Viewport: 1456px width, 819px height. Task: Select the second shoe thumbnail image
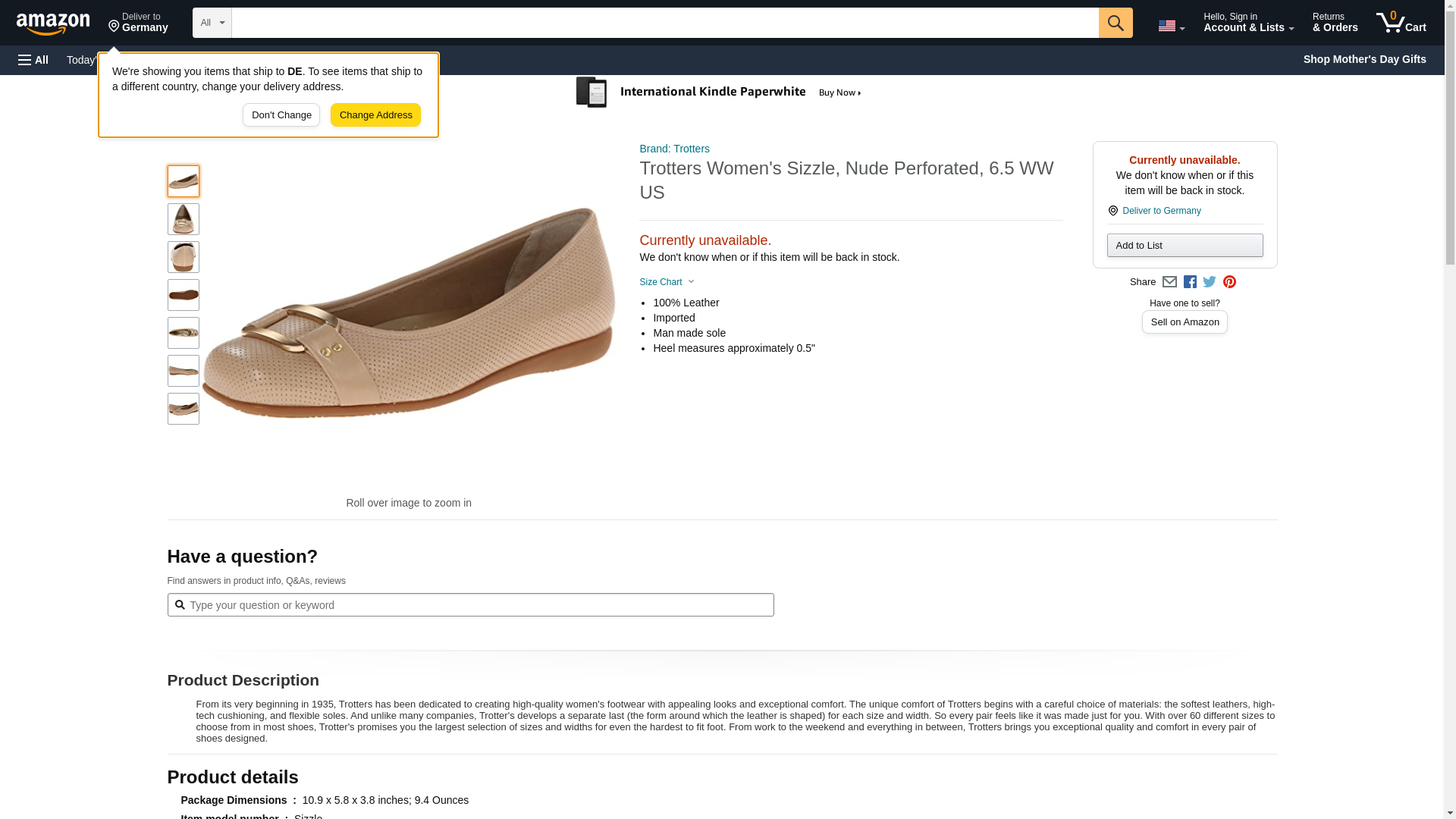(184, 219)
